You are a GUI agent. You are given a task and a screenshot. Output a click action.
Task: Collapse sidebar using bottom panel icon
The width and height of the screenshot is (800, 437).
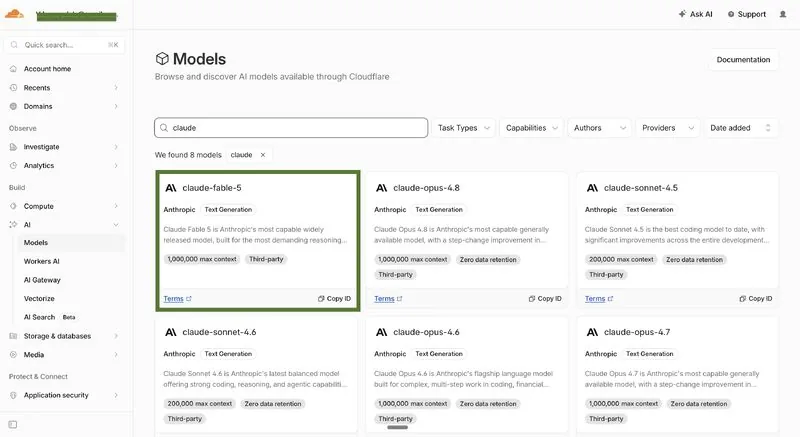tap(13, 424)
